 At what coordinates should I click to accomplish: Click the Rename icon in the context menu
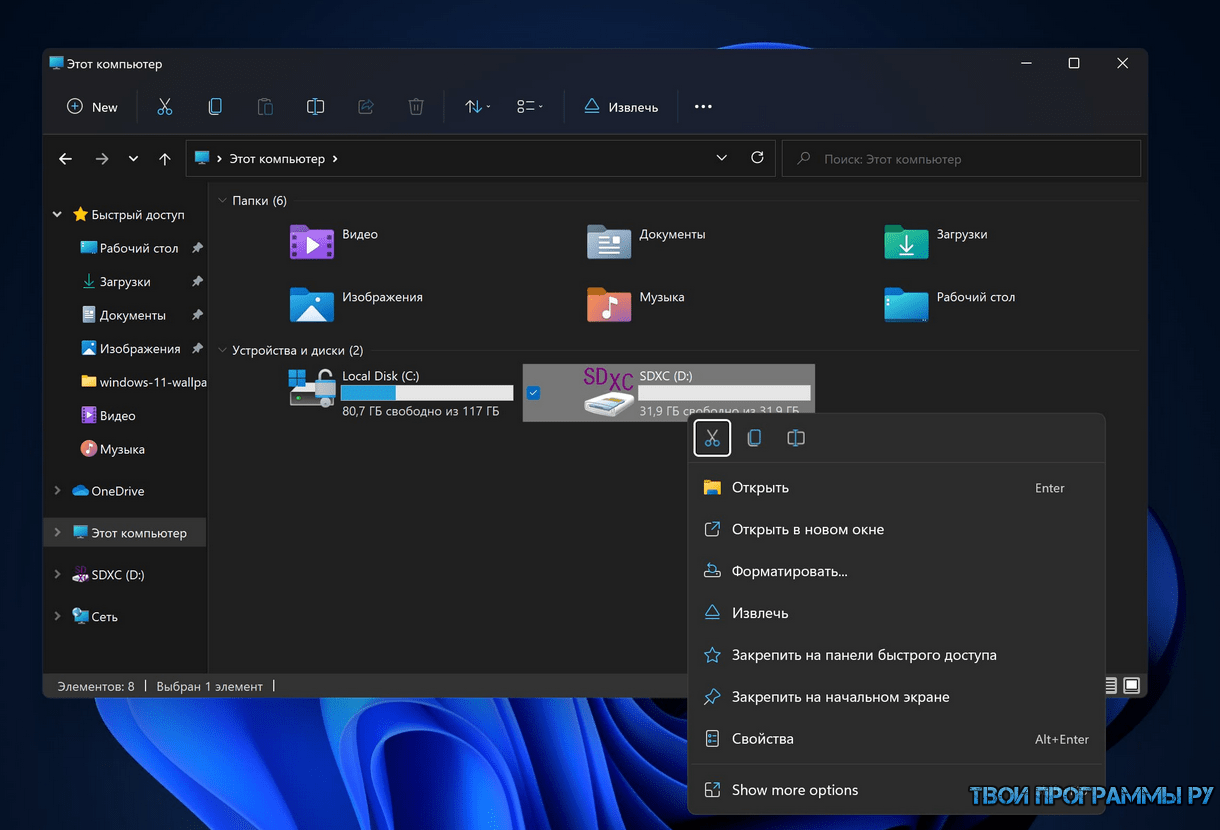796,438
